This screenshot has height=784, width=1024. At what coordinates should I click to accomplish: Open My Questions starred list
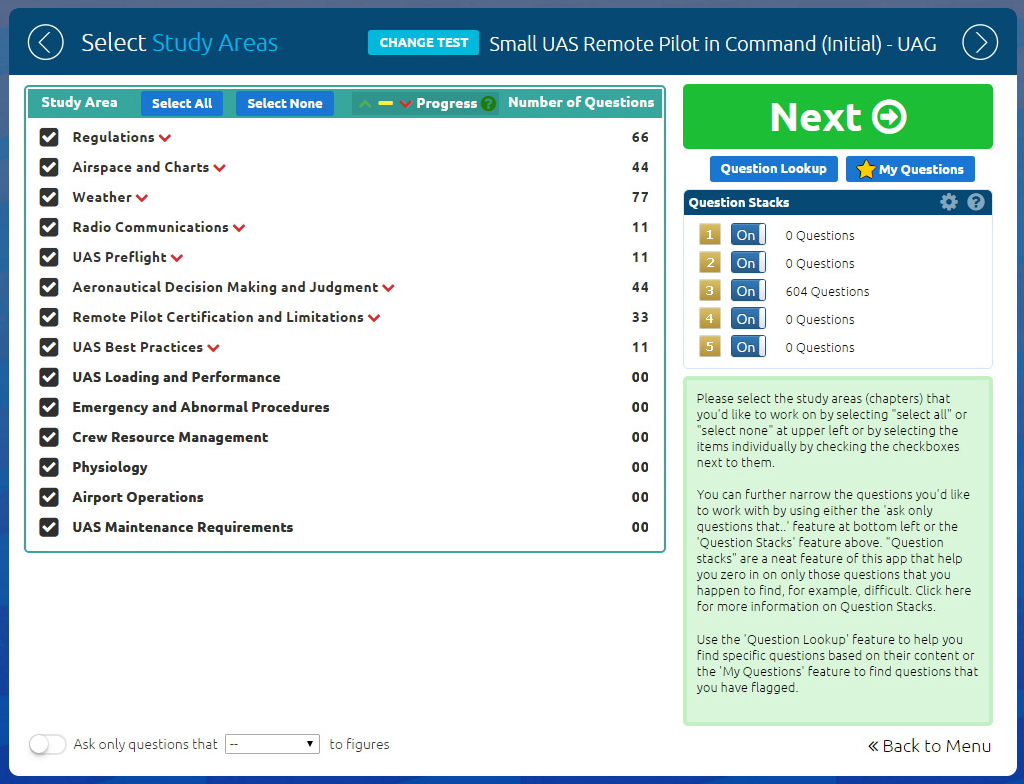point(910,169)
